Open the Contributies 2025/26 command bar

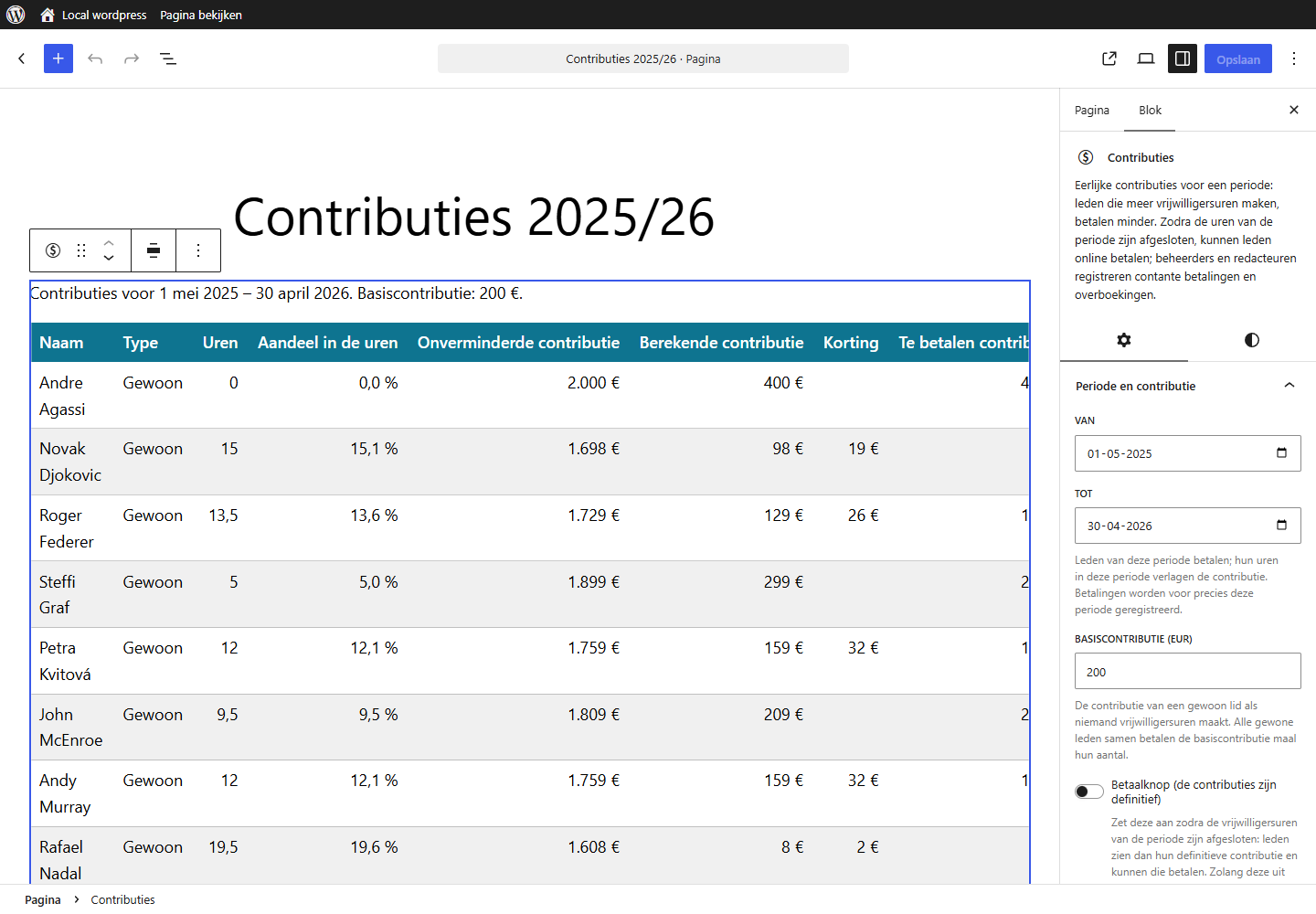[x=643, y=58]
